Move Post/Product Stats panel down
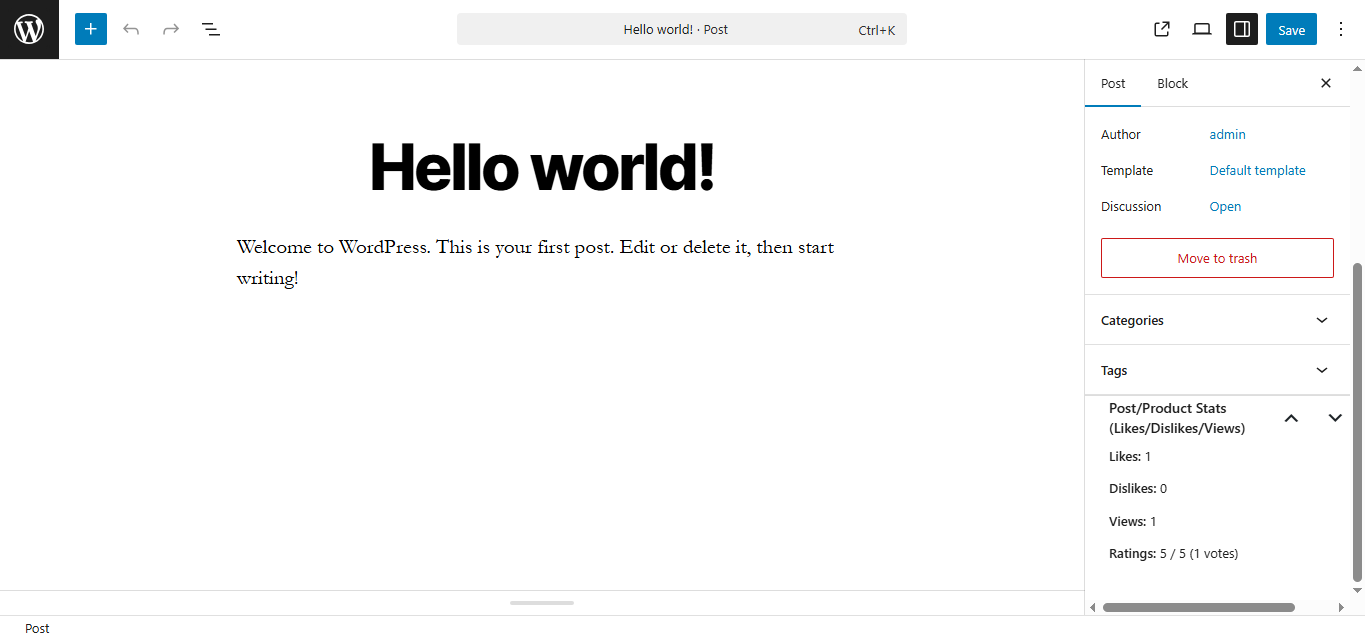The height and width of the screenshot is (637, 1365). coord(1335,418)
